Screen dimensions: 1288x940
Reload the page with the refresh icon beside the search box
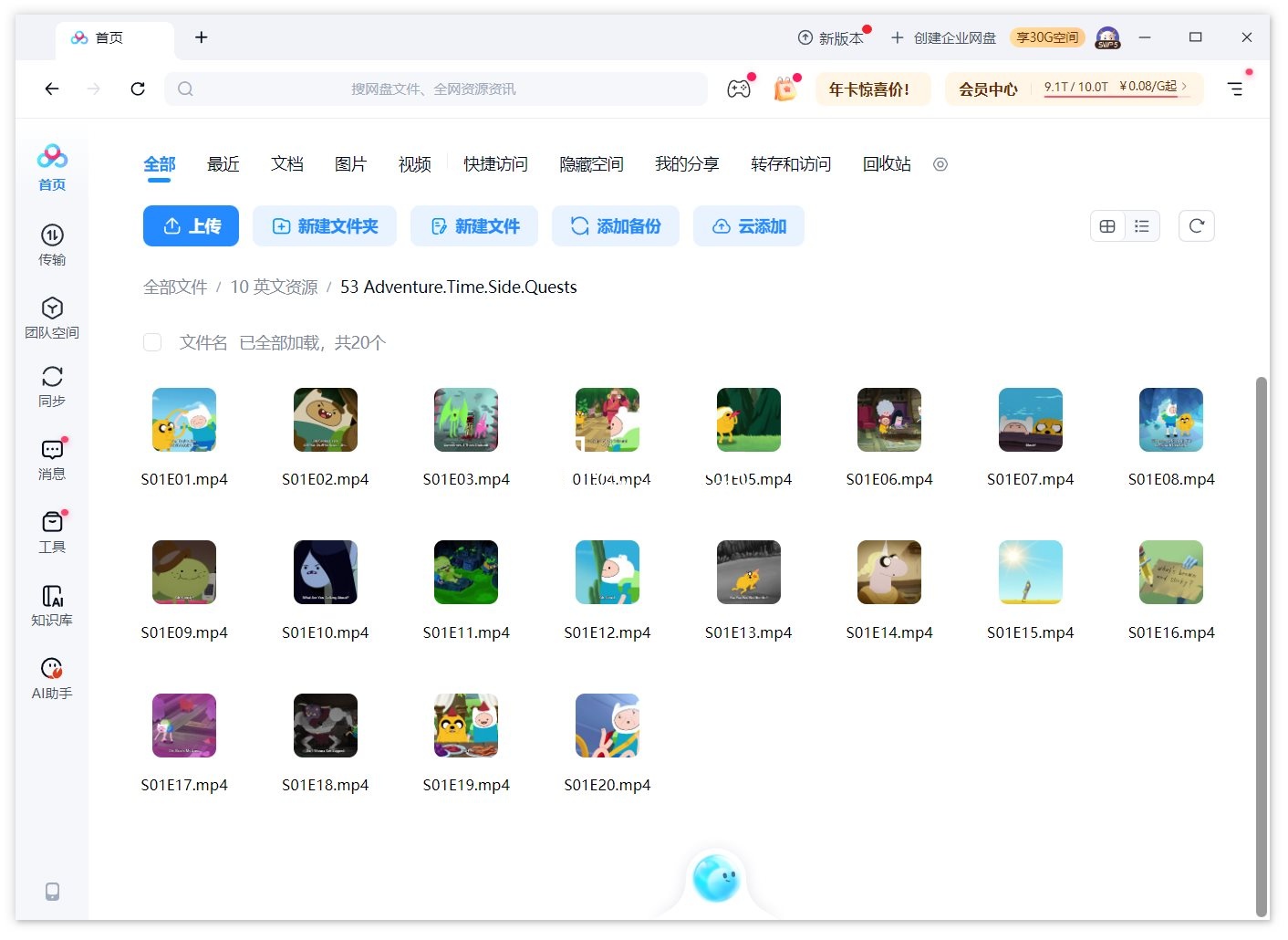138,89
